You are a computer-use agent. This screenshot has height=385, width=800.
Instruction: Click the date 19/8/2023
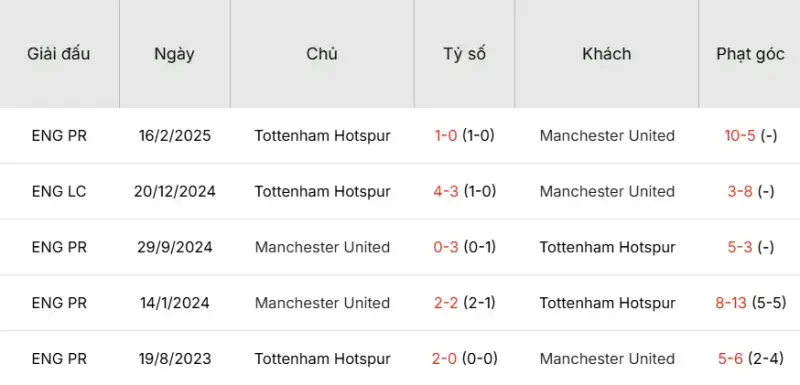click(x=174, y=358)
